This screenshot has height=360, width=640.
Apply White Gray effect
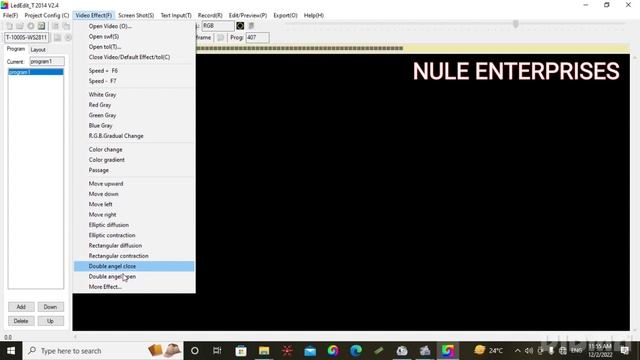pos(134,94)
